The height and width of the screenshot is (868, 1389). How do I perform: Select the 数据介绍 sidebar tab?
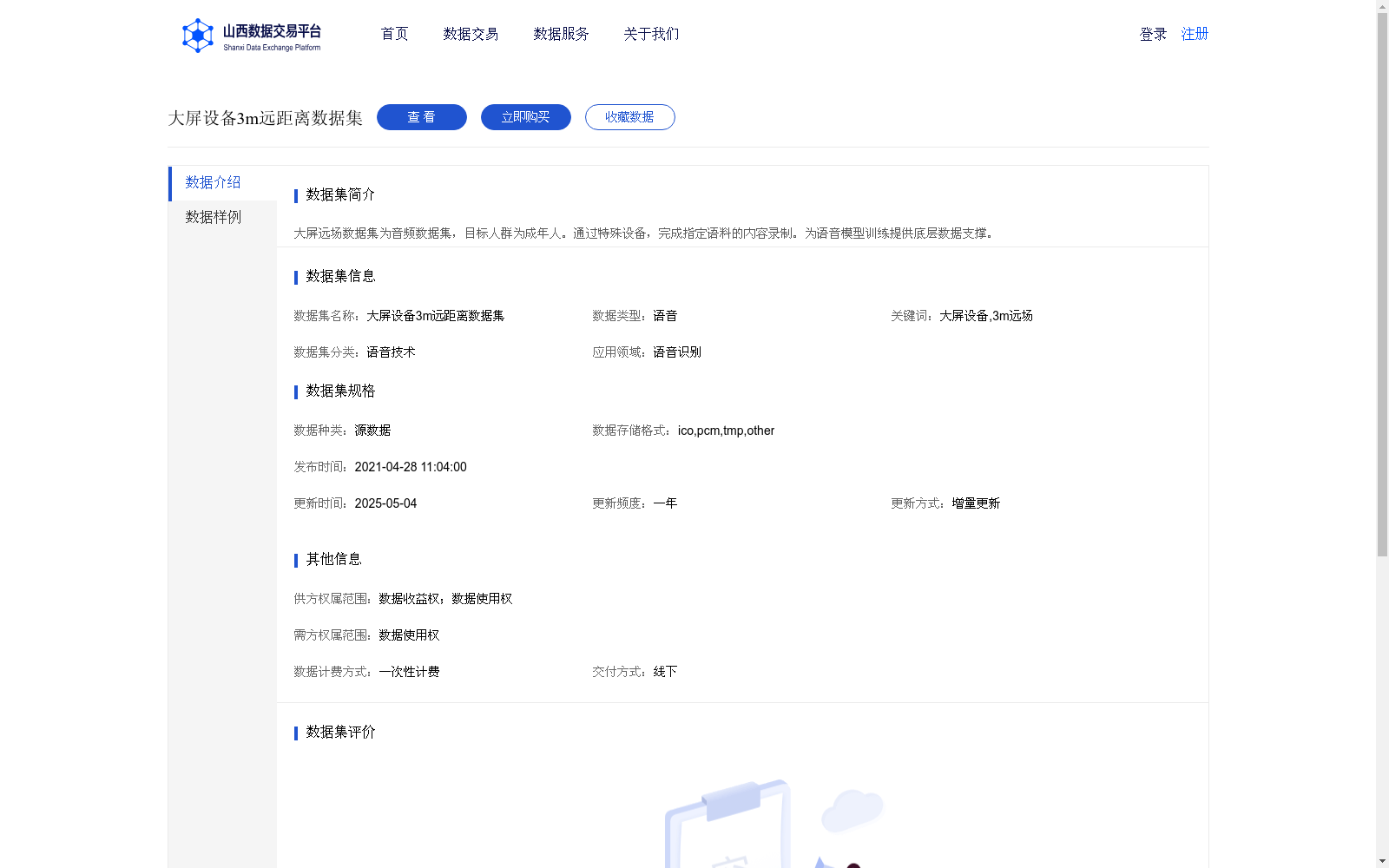[x=222, y=183]
